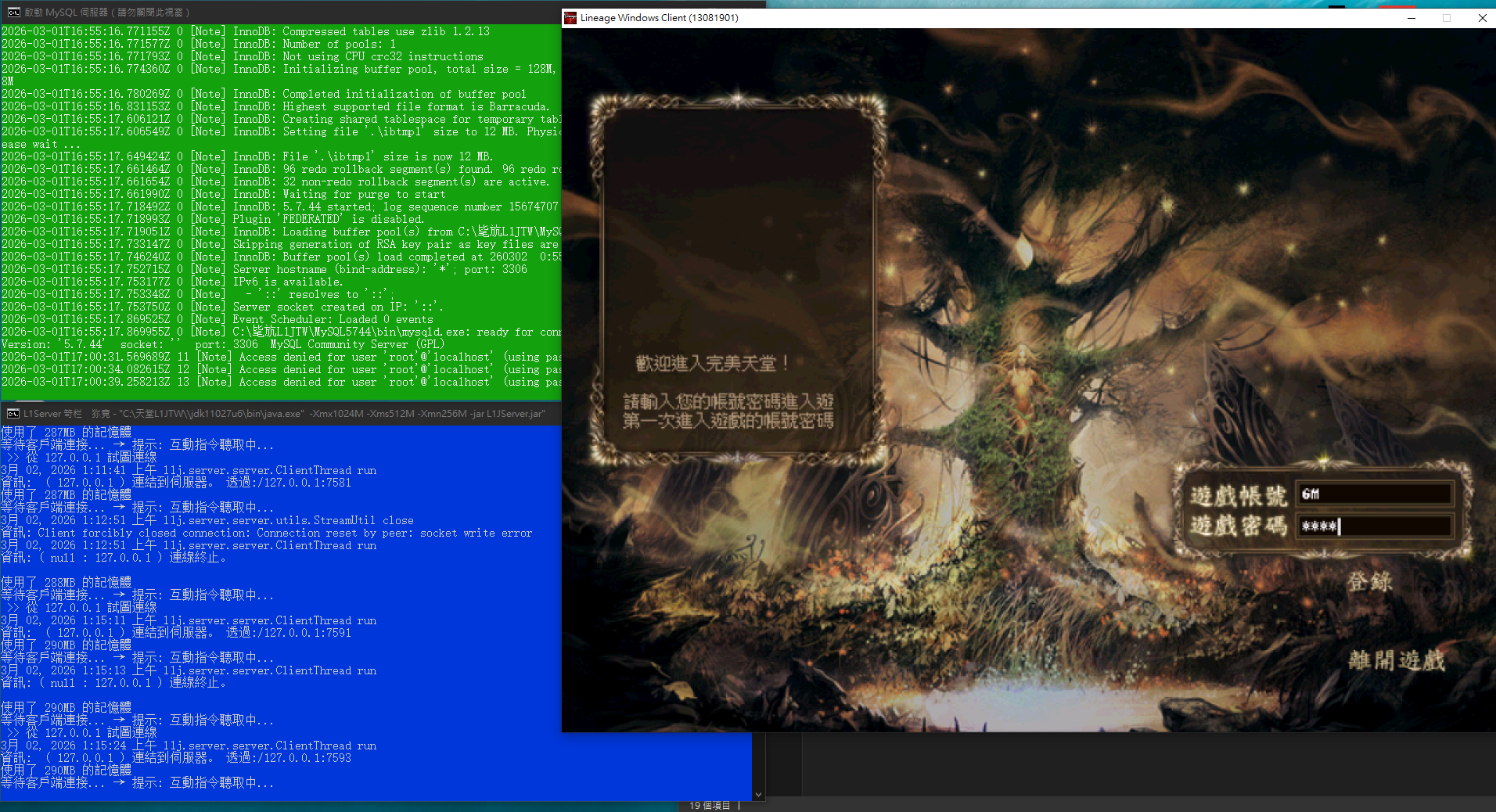The height and width of the screenshot is (812, 1496).
Task: Click the 登錄 login button
Action: [1369, 582]
